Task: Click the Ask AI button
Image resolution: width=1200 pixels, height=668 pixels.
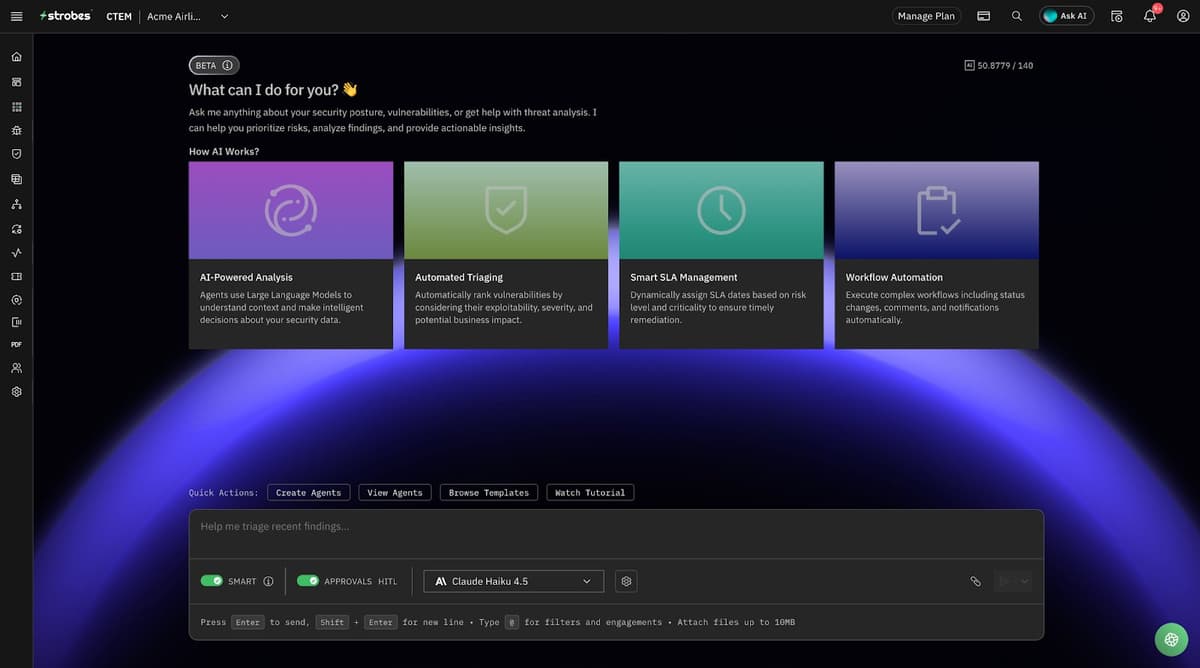Action: [1067, 16]
